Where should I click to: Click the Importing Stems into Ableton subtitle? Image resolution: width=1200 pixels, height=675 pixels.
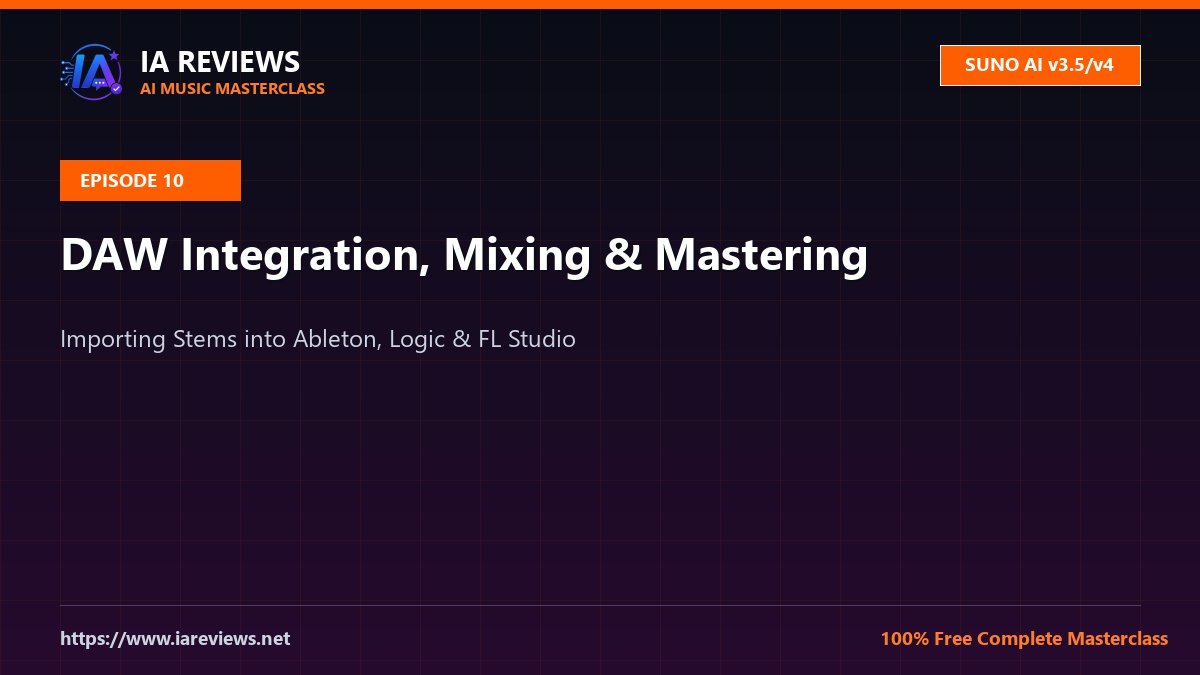[x=318, y=339]
